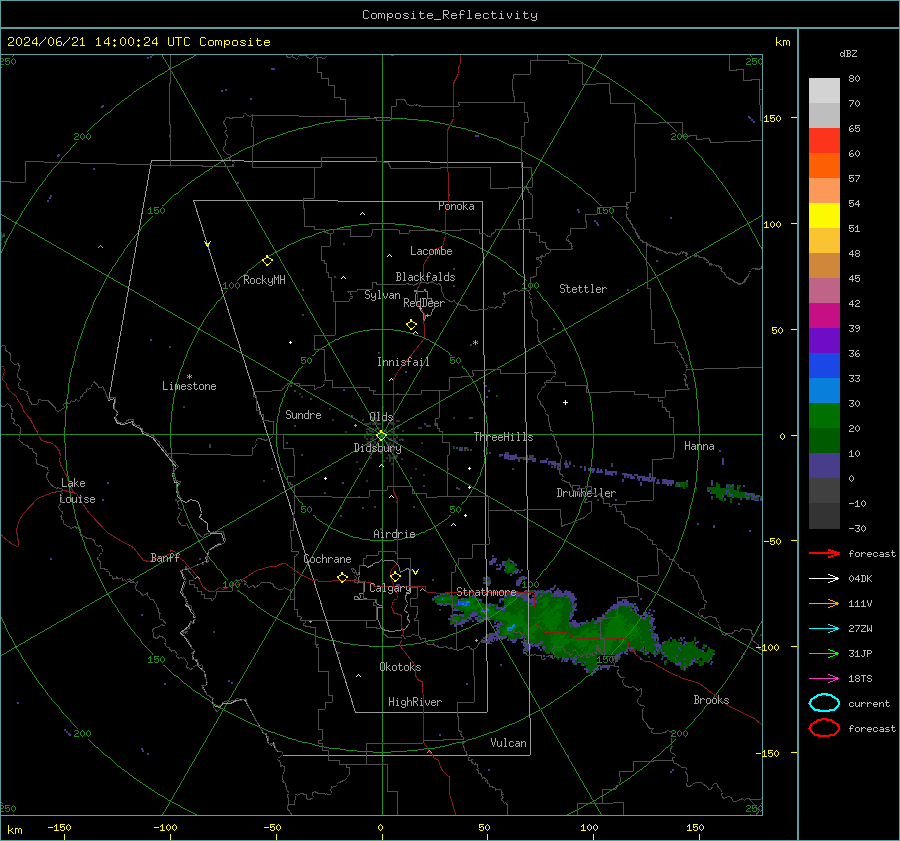Click the purple echo band north of Drumheller
900x841 pixels.
click(x=591, y=470)
